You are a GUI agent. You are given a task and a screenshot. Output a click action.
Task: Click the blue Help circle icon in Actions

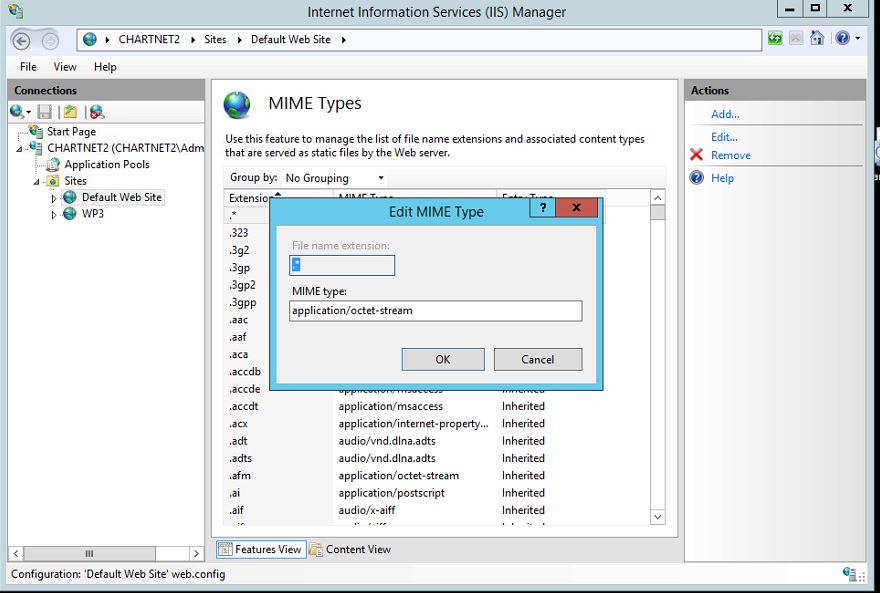pos(696,178)
